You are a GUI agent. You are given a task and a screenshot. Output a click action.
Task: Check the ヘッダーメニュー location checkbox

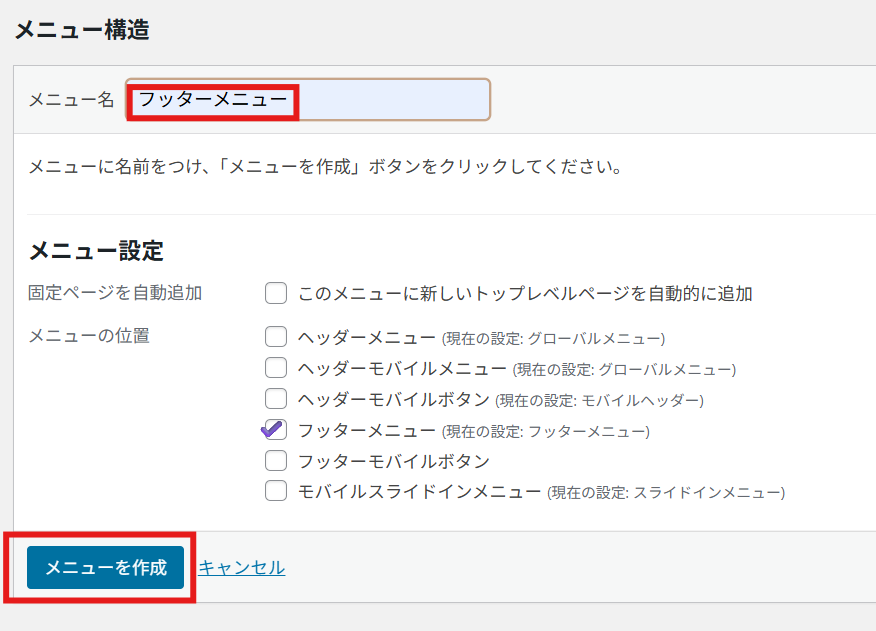[x=276, y=337]
